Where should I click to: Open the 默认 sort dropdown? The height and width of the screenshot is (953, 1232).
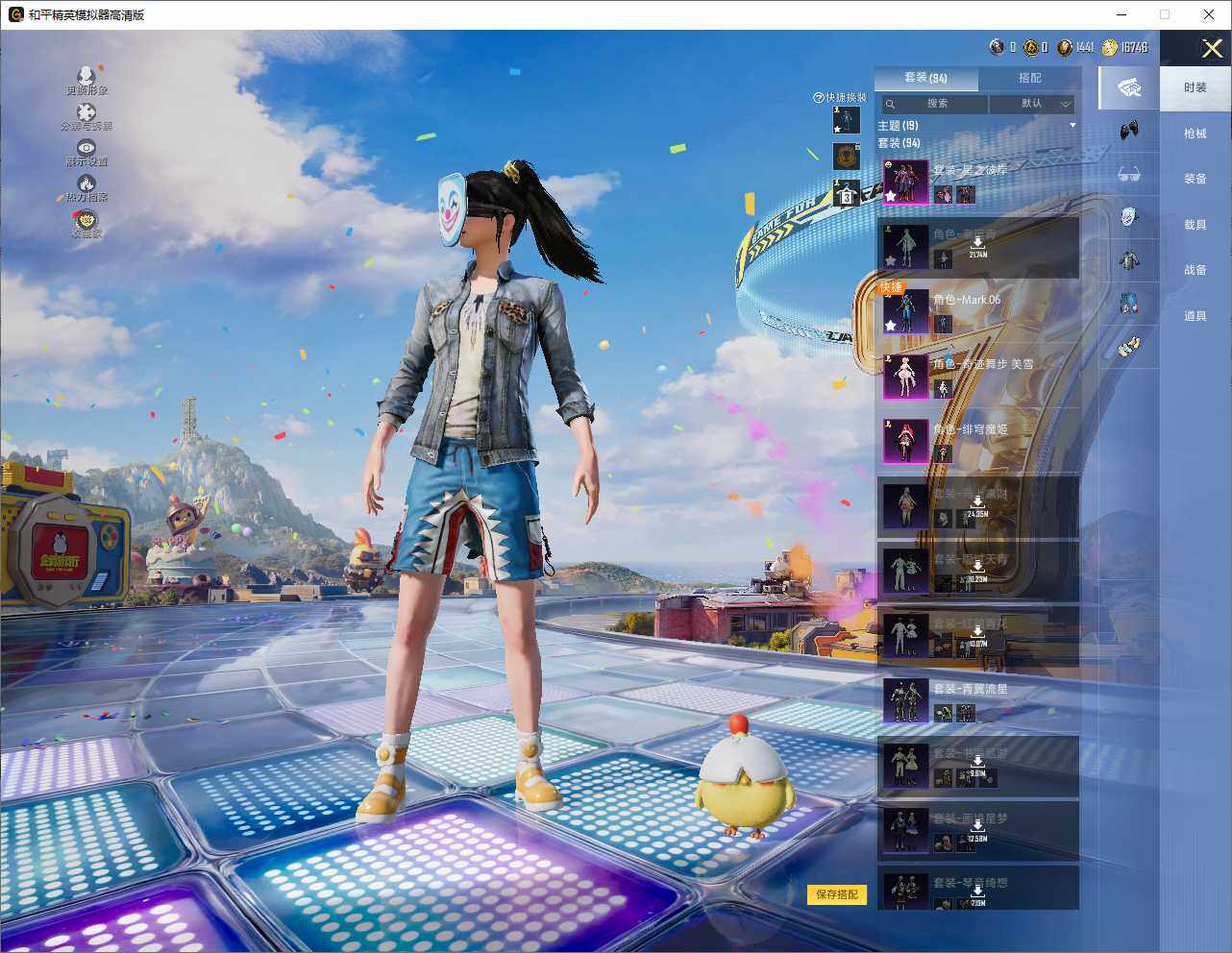(1032, 104)
